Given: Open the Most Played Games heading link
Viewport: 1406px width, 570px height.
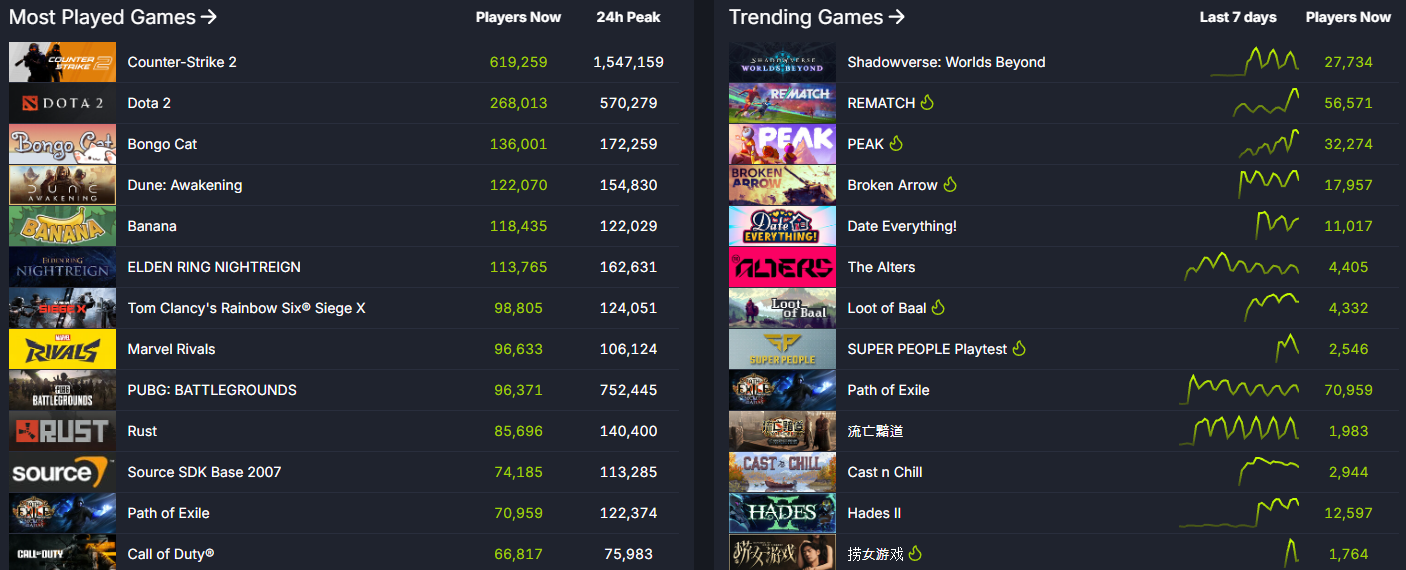Looking at the screenshot, I should point(113,17).
